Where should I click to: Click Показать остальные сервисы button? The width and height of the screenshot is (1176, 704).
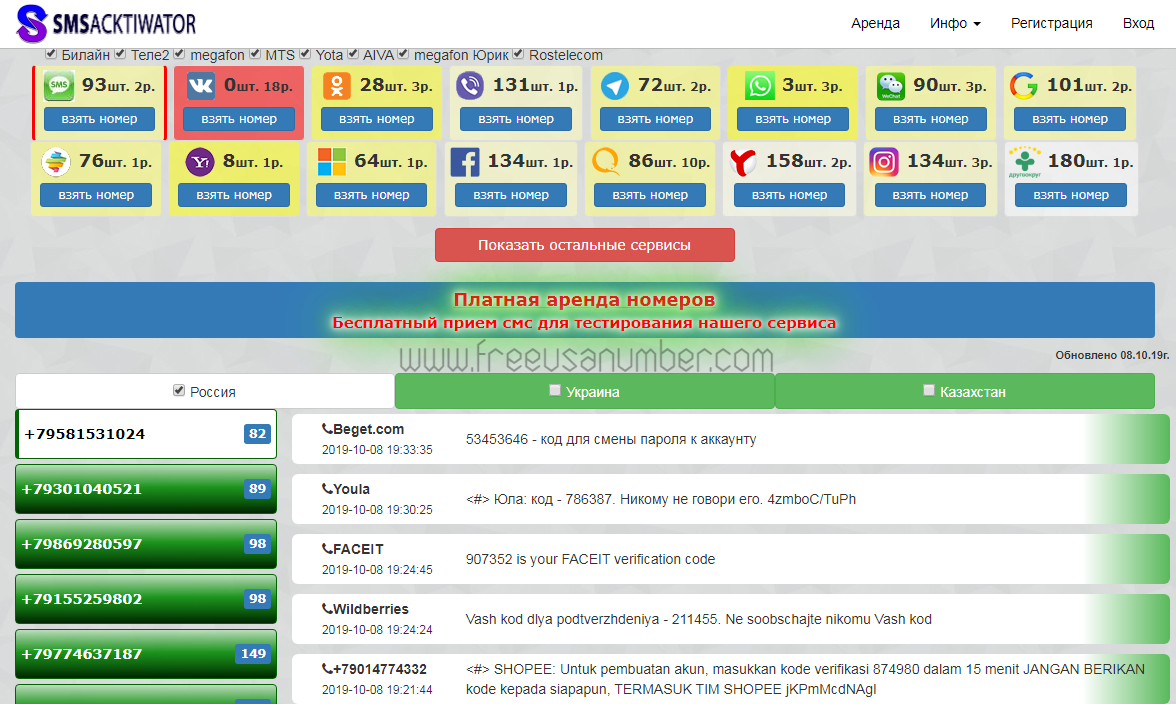coord(584,245)
